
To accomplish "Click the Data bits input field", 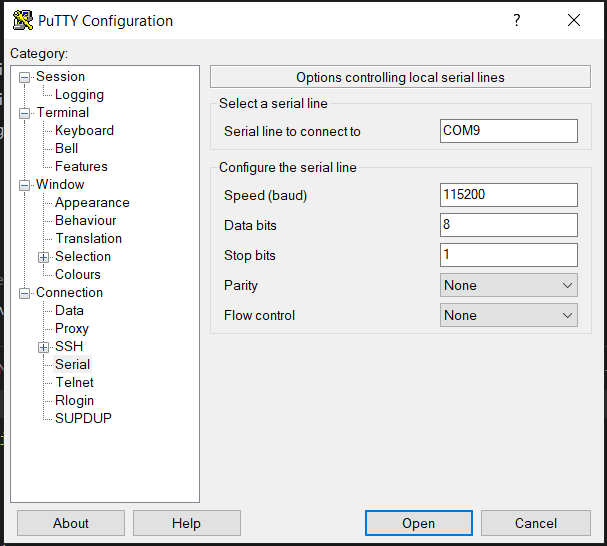I will click(x=509, y=225).
